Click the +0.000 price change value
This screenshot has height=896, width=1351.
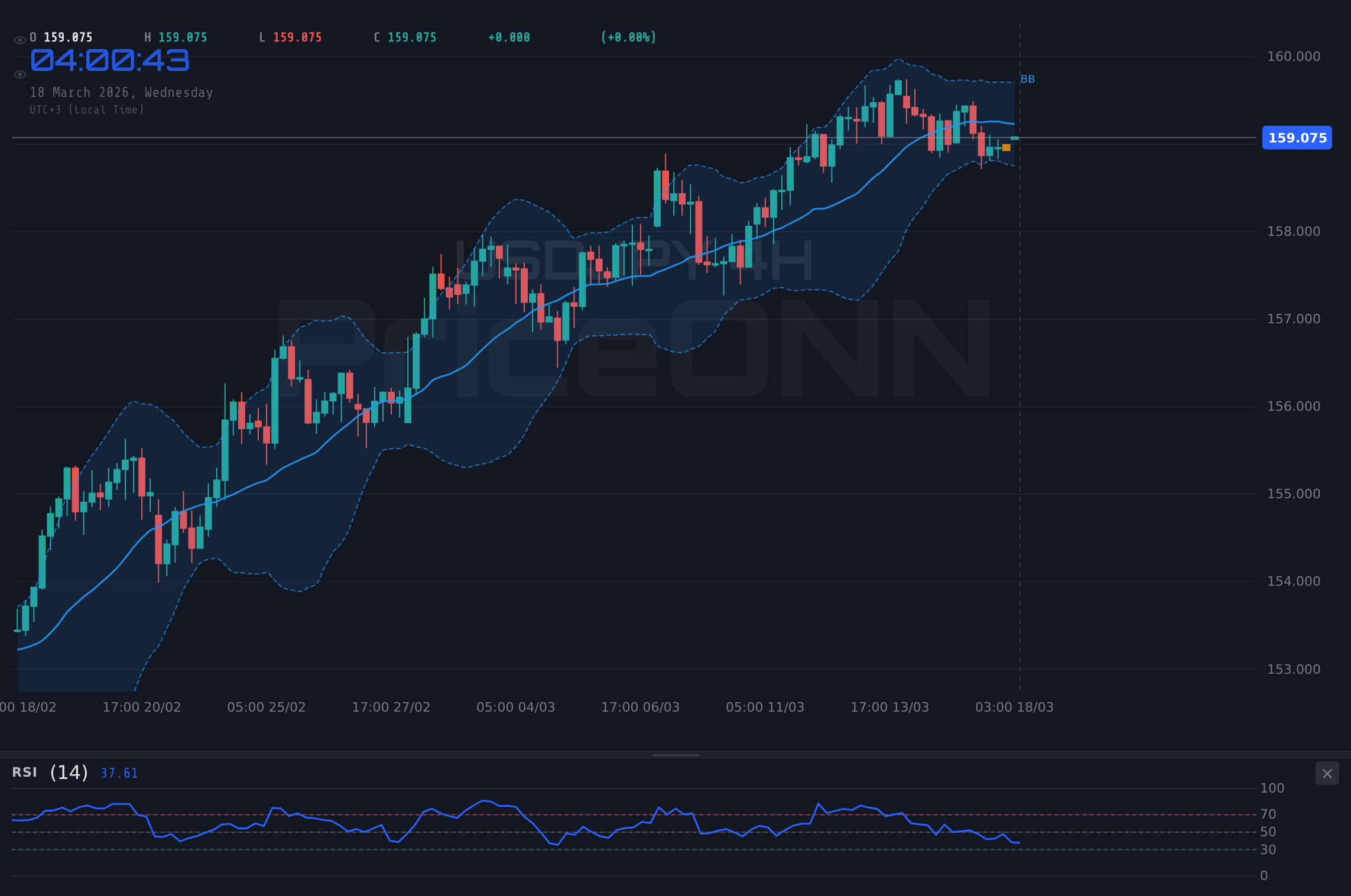509,38
